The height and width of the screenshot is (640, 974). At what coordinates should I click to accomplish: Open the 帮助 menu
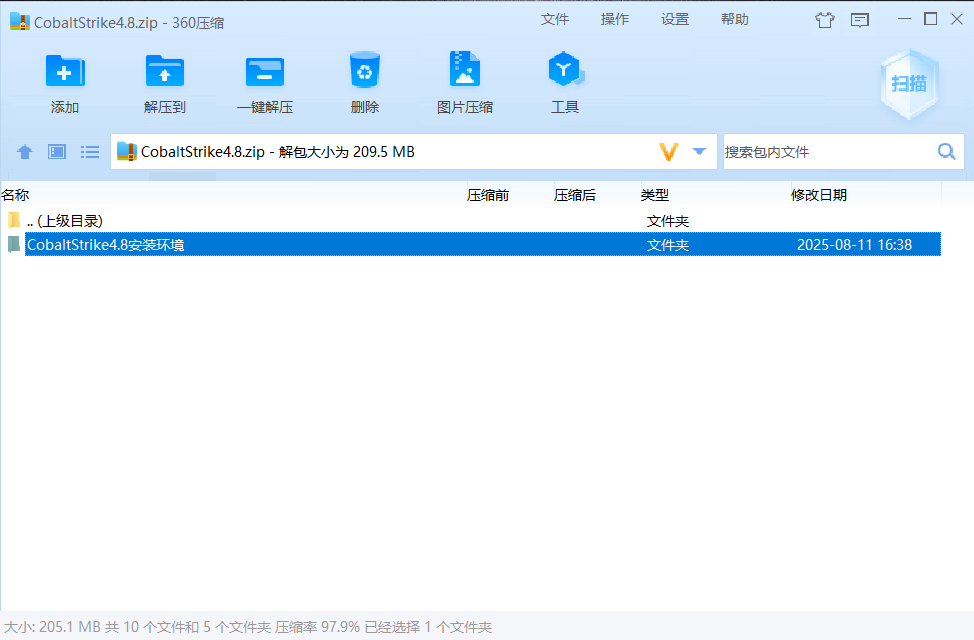click(x=735, y=19)
